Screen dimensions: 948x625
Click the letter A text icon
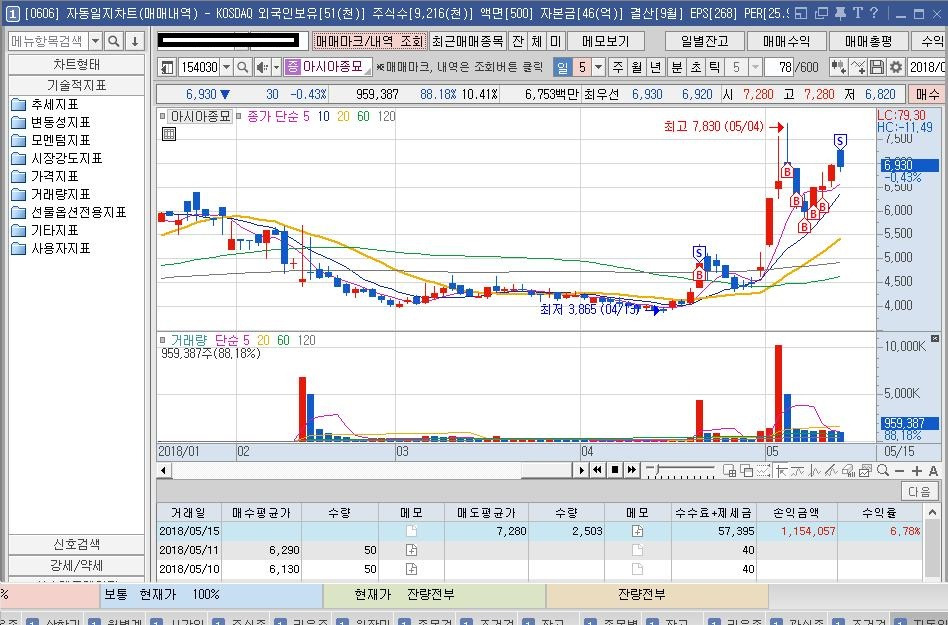point(933,471)
